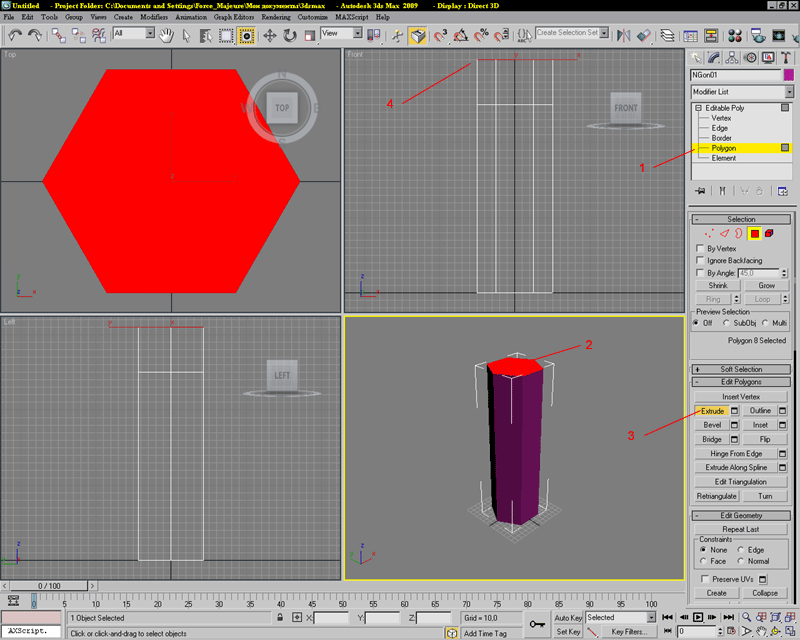Click the Redo arrow in the toolbar
800x640 pixels.
(x=35, y=35)
